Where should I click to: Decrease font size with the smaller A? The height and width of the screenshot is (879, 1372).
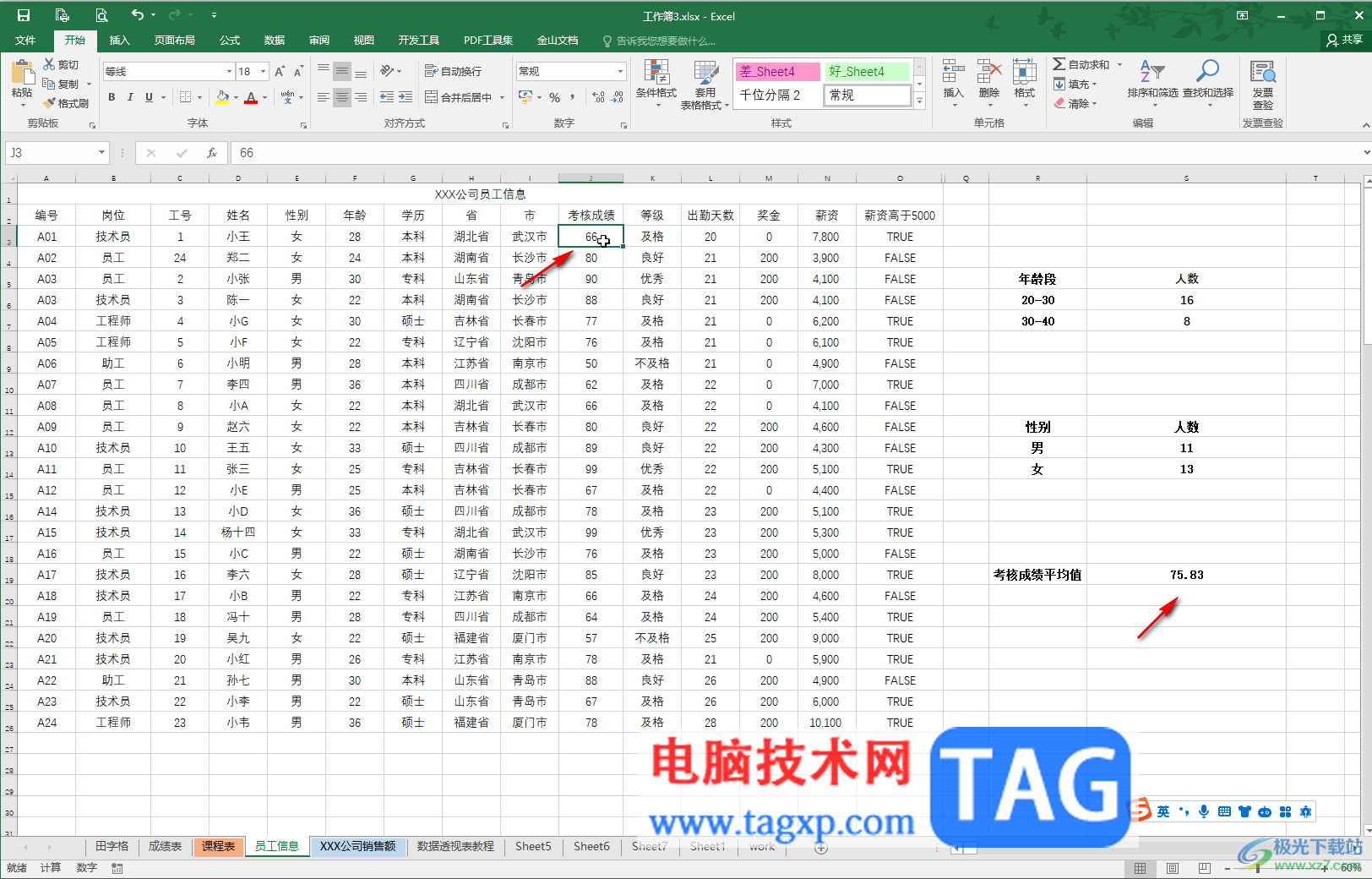coord(298,72)
